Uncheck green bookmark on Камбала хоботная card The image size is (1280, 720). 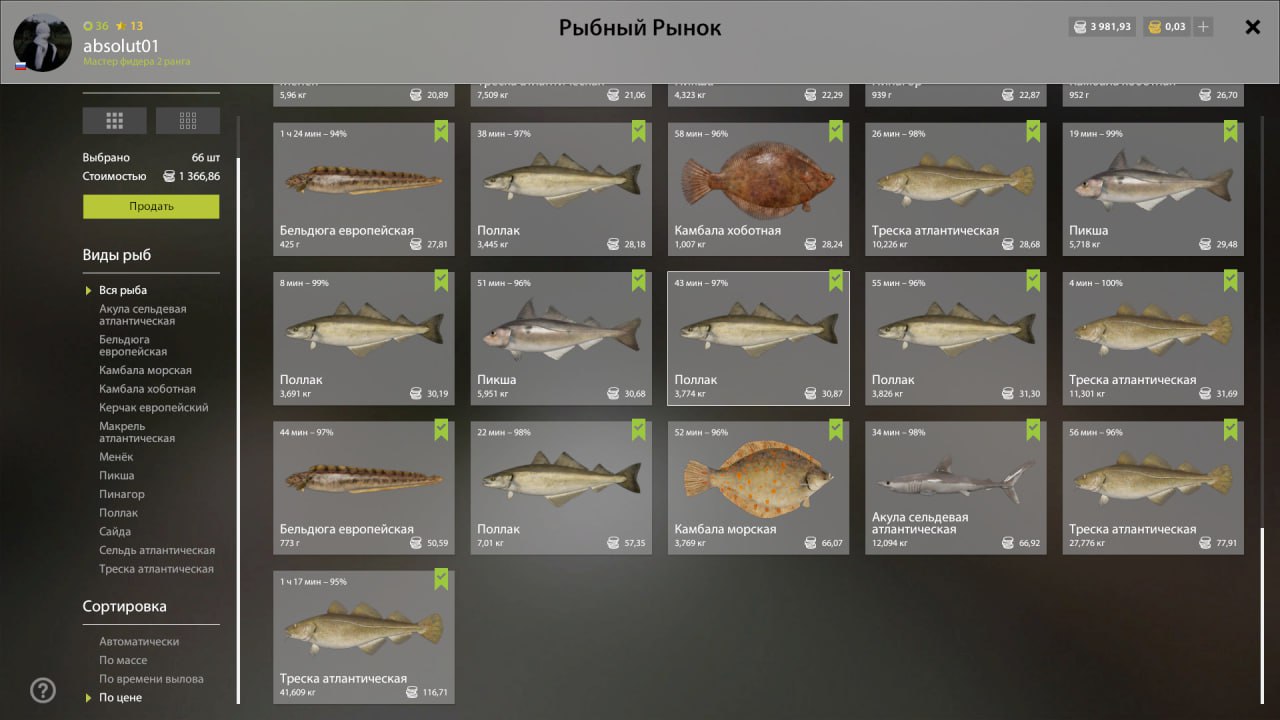coord(836,131)
